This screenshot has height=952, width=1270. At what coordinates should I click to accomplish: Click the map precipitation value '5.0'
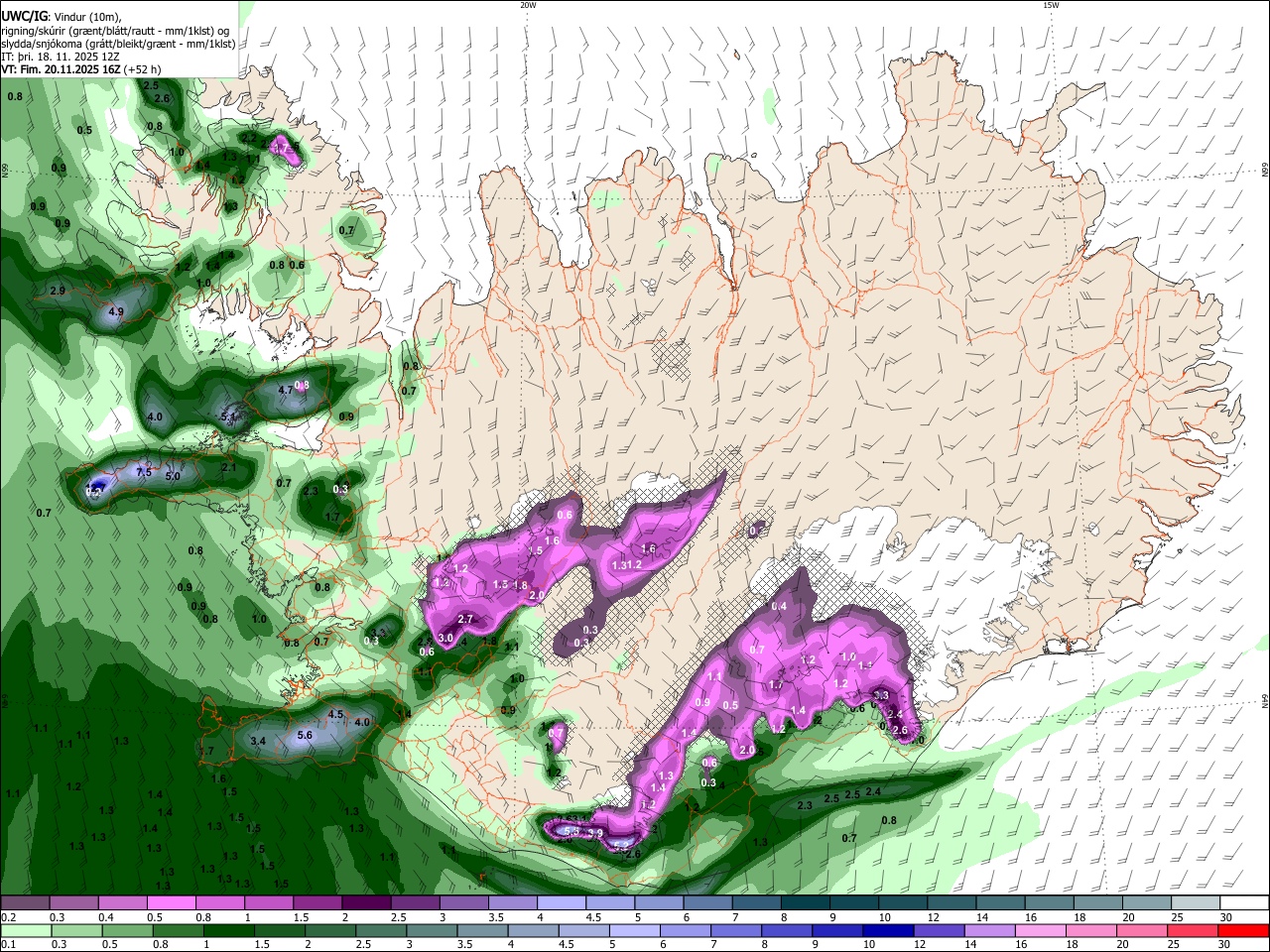click(173, 476)
